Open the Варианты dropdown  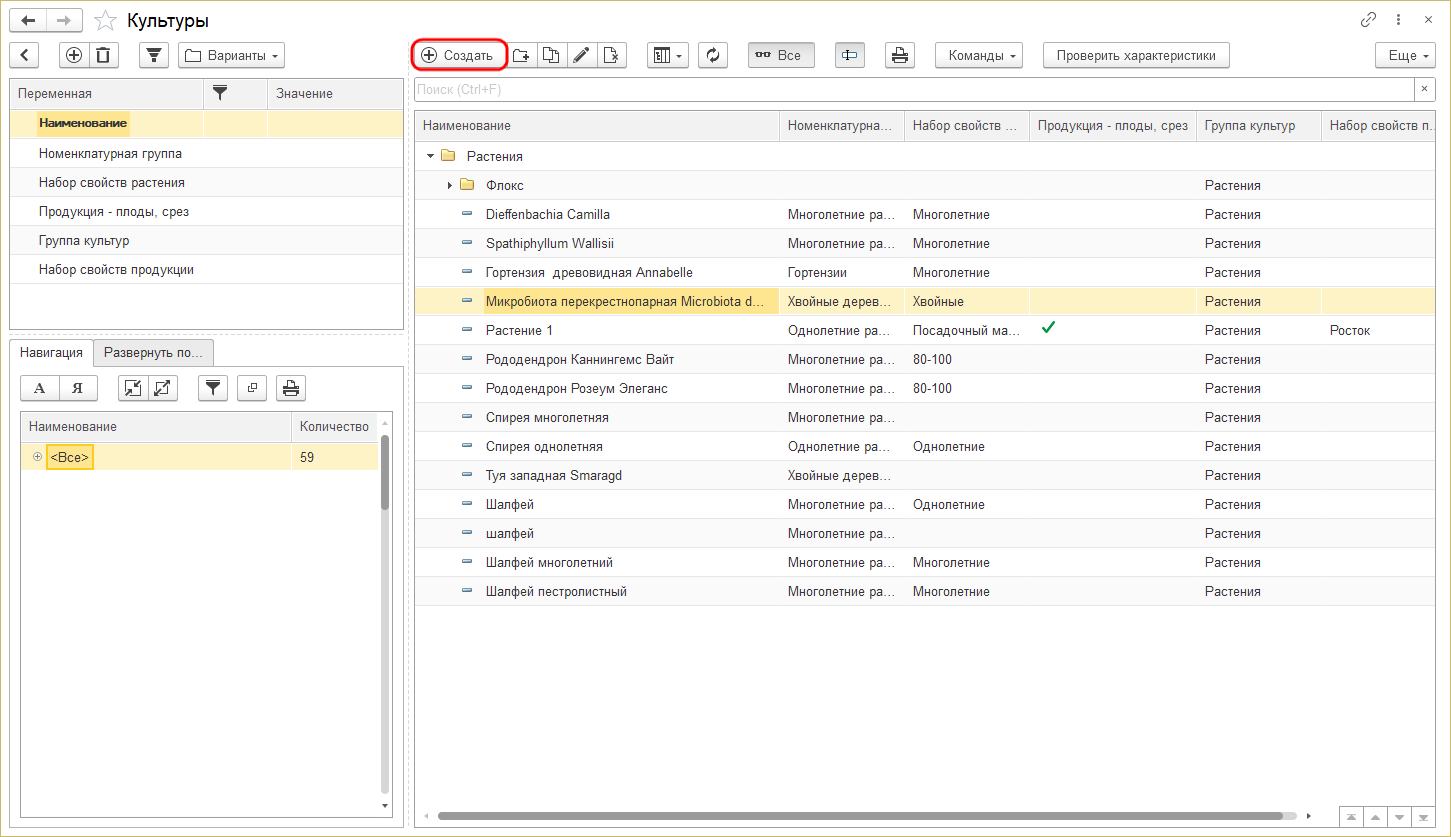(x=231, y=55)
